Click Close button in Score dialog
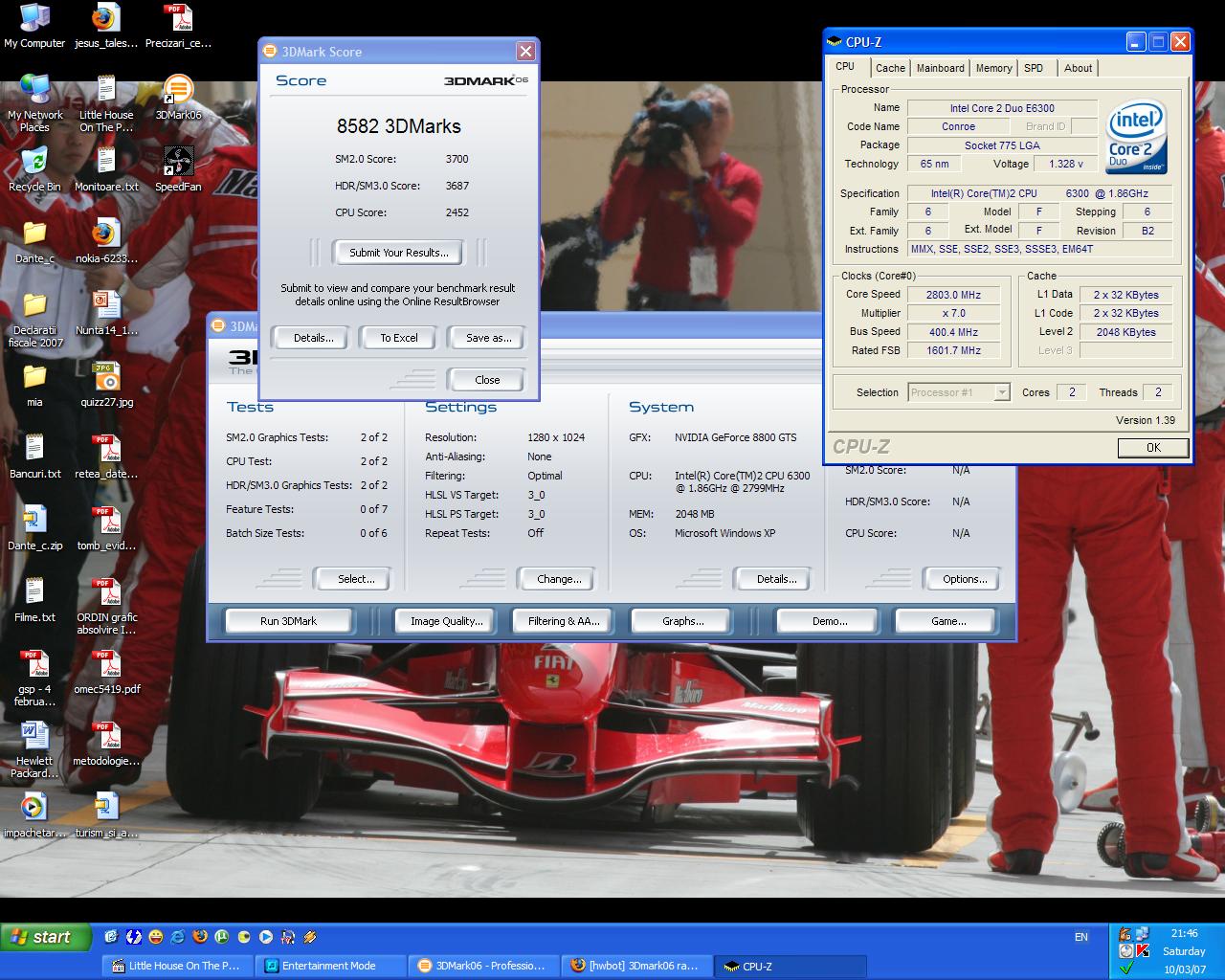The width and height of the screenshot is (1225, 980). pyautogui.click(x=487, y=380)
